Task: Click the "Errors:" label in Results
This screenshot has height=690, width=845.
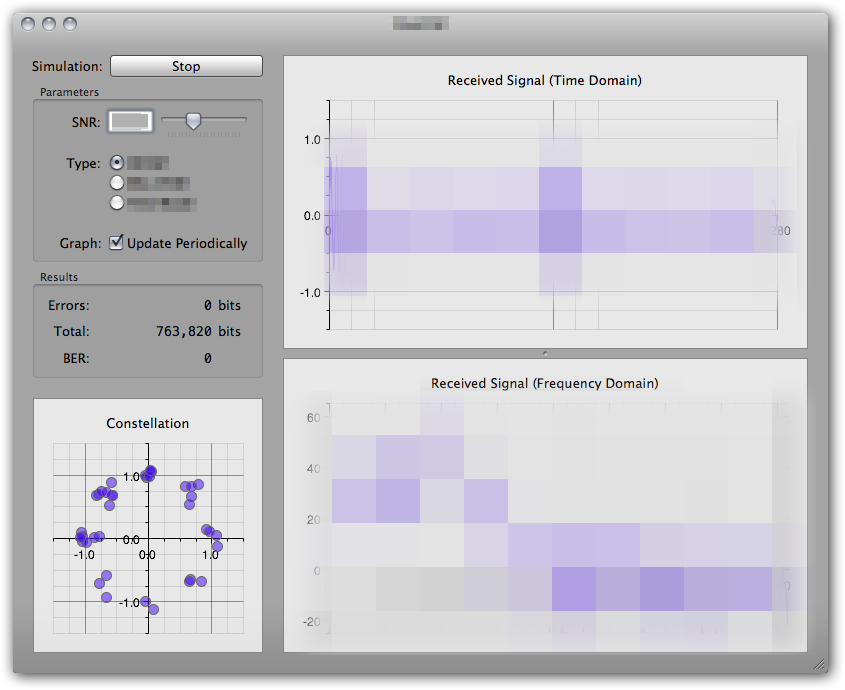Action: point(69,305)
